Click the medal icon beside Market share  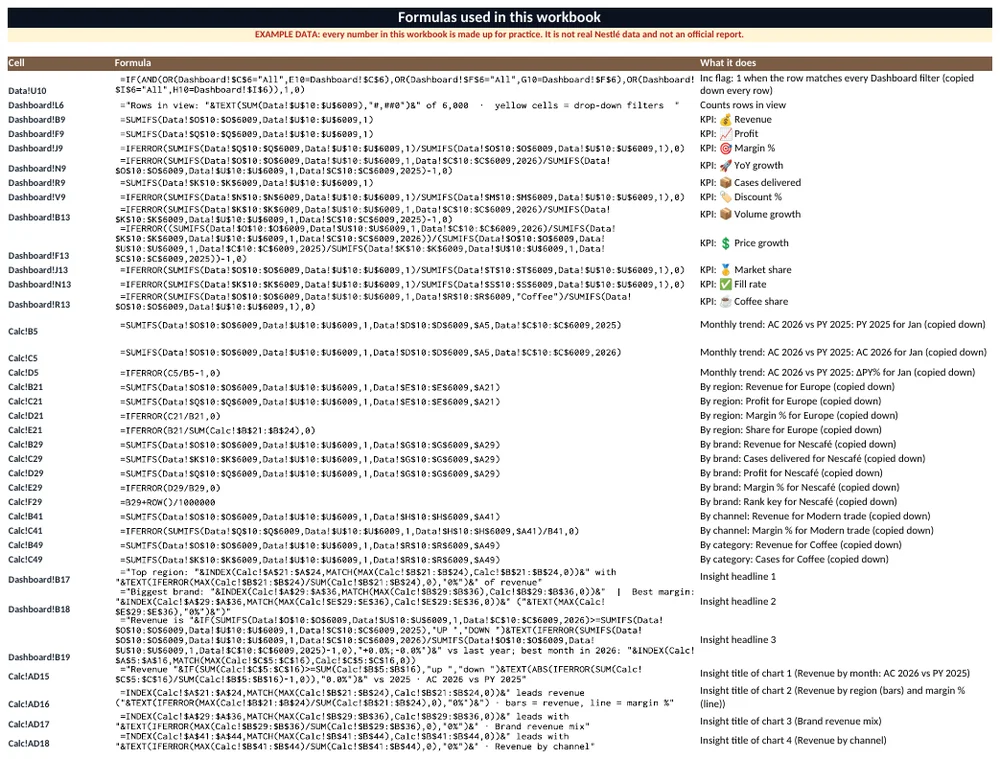725,270
